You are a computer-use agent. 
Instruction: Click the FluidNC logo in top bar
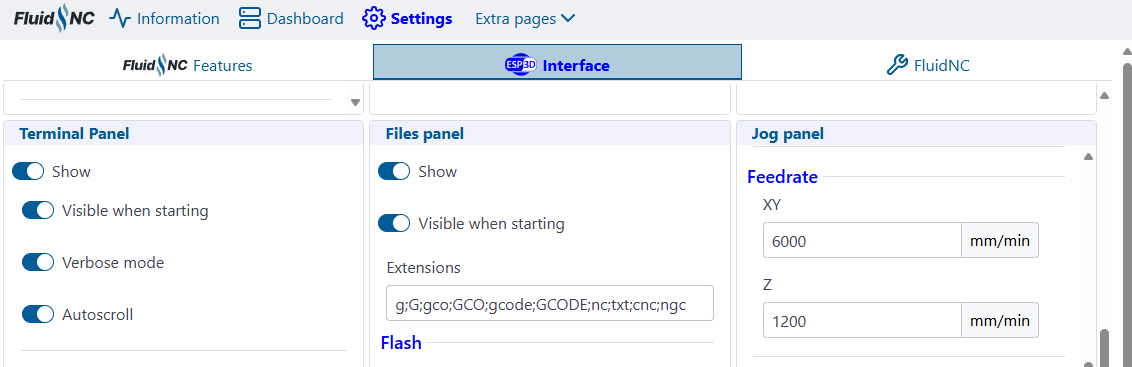click(x=54, y=19)
